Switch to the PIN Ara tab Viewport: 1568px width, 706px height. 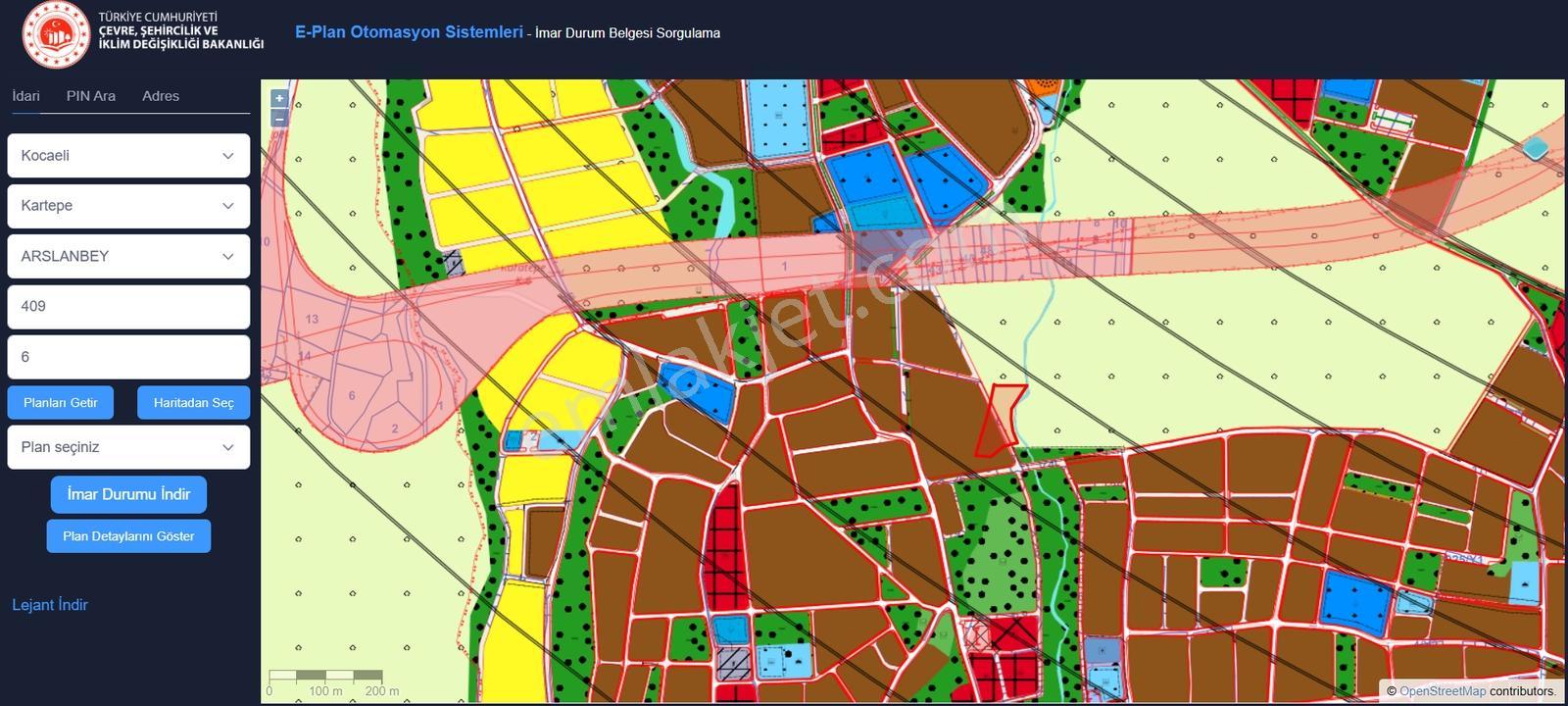point(91,96)
